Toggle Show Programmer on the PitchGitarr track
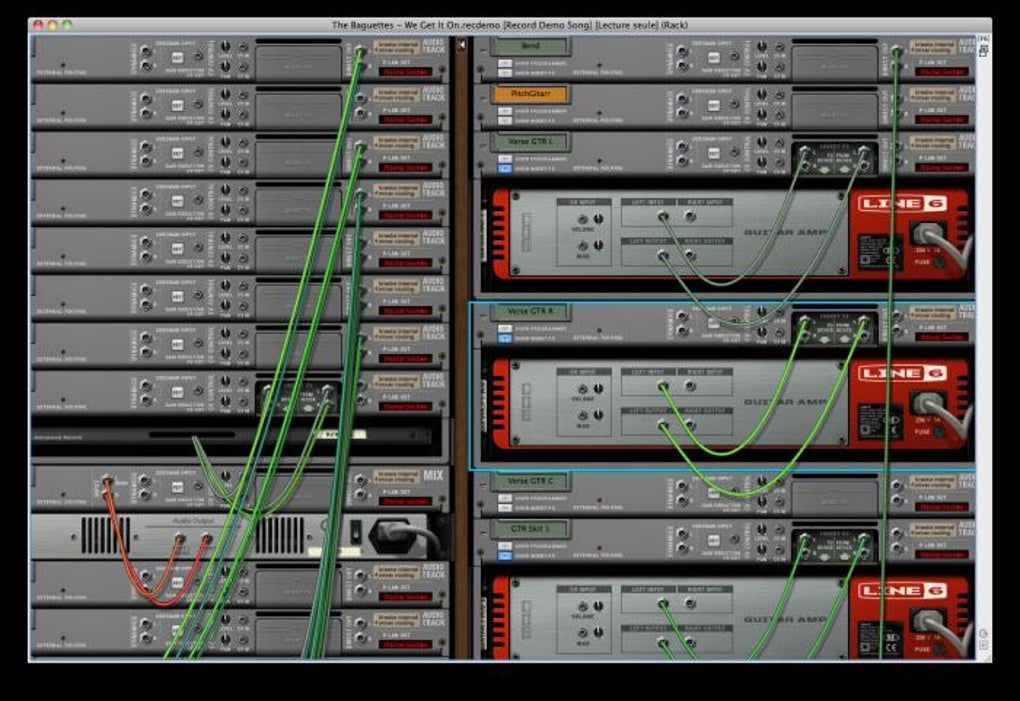The image size is (1020, 701). point(505,111)
